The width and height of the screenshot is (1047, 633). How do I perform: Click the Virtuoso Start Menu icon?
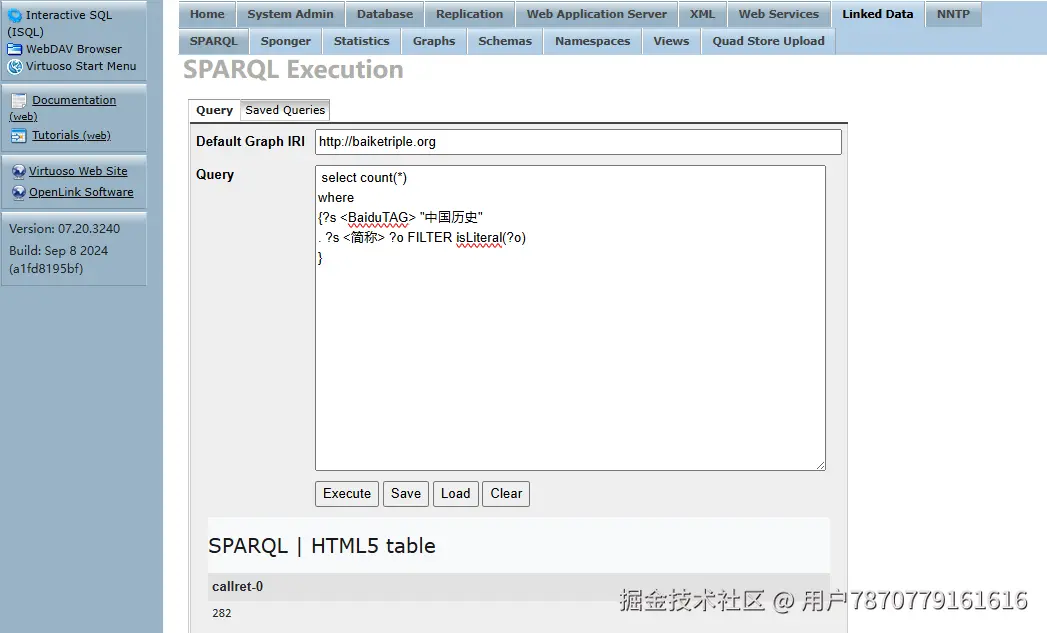coord(15,66)
